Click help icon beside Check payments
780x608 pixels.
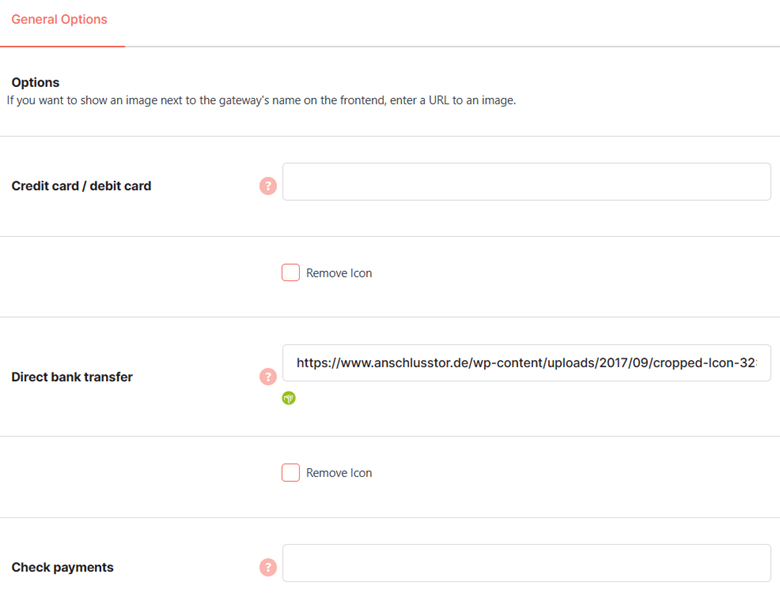pos(268,567)
